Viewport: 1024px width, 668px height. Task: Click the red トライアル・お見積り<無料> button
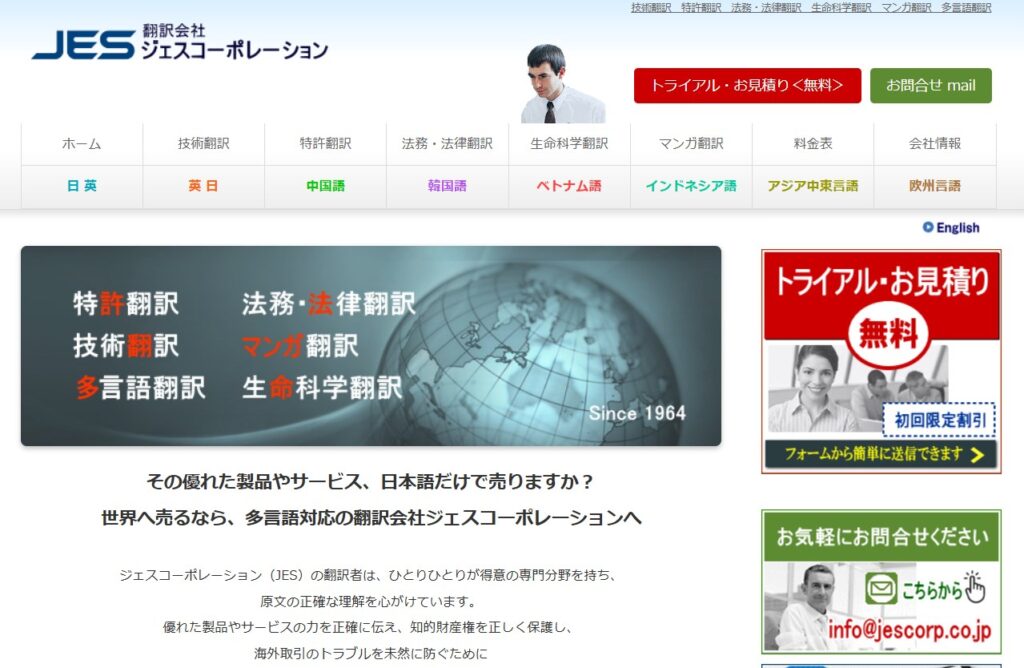coord(747,86)
